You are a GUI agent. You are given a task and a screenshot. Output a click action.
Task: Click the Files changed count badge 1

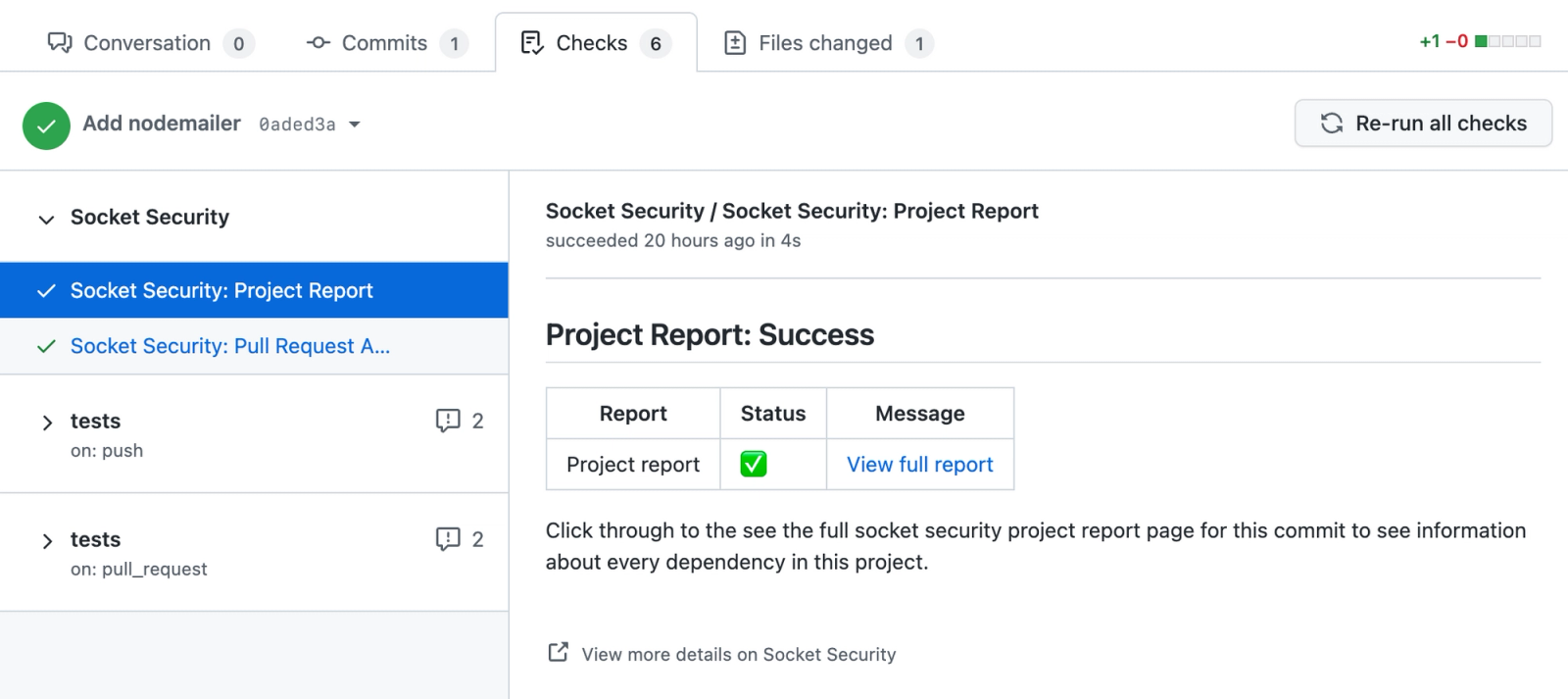pyautogui.click(x=919, y=43)
